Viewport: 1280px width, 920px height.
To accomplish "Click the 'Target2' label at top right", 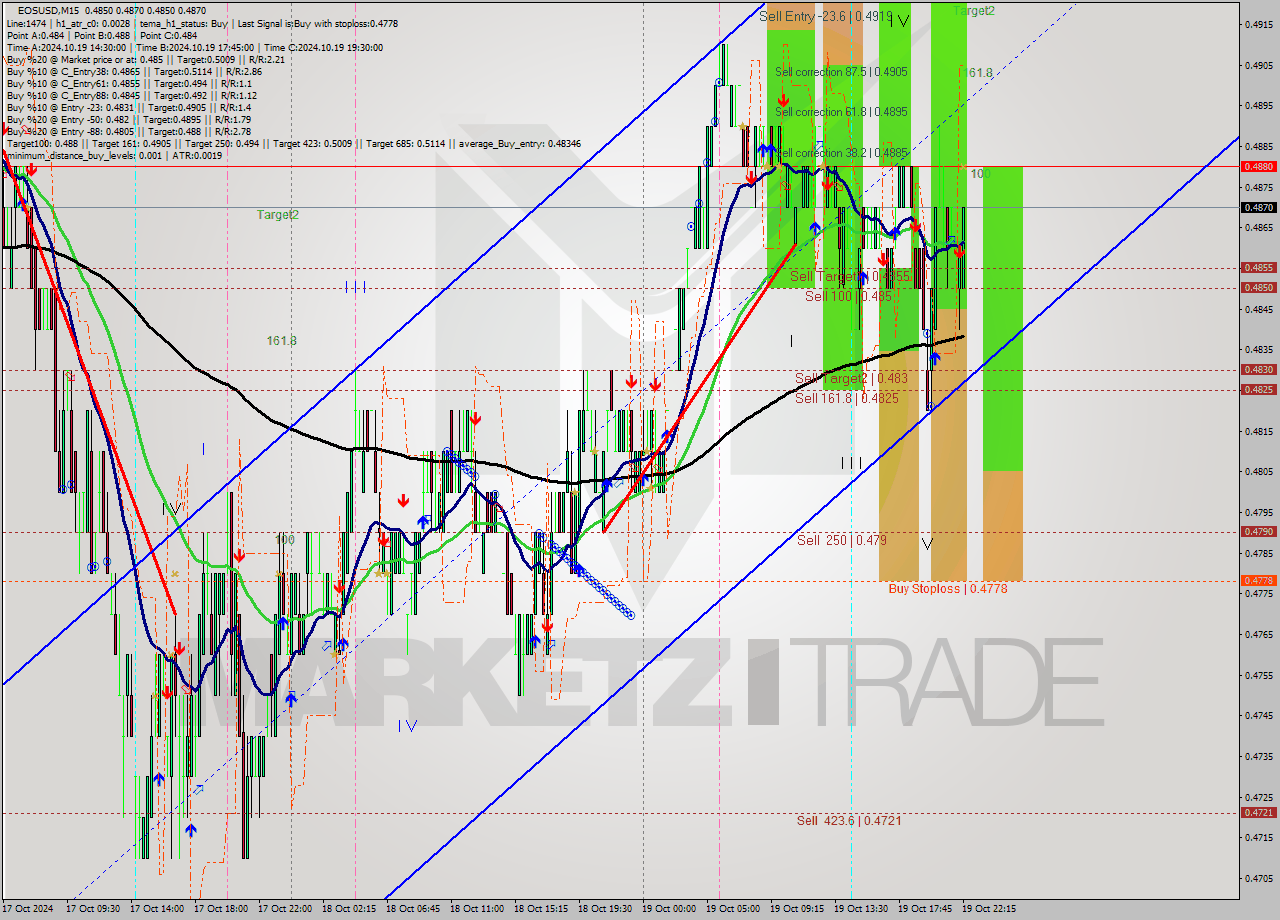I will point(974,10).
